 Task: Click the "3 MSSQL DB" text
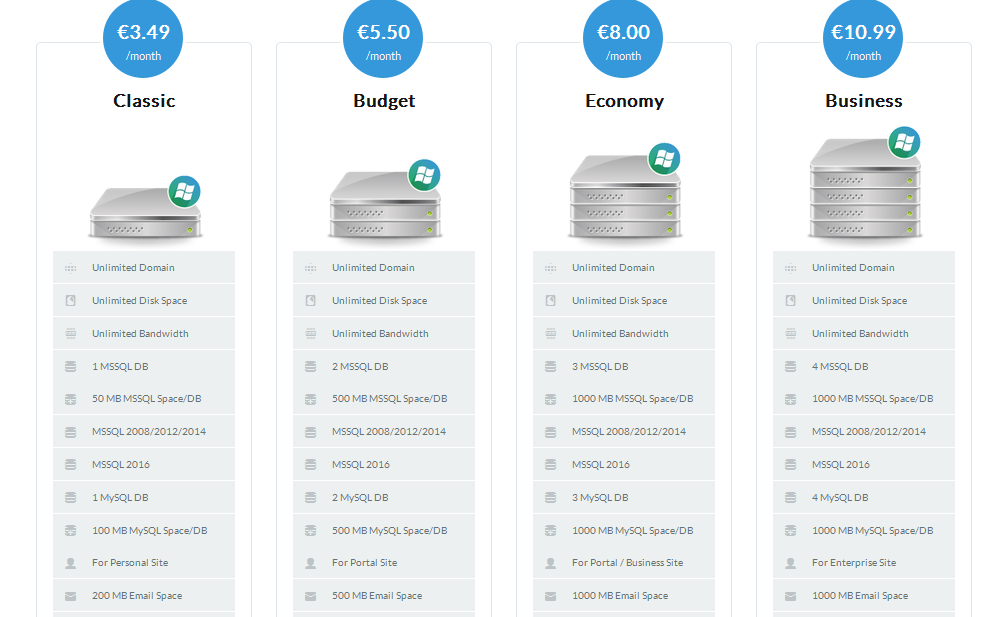pyautogui.click(x=600, y=367)
